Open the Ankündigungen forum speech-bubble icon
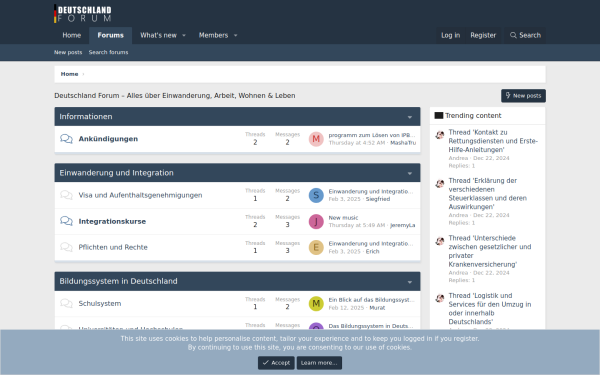The image size is (600, 375). (66, 139)
